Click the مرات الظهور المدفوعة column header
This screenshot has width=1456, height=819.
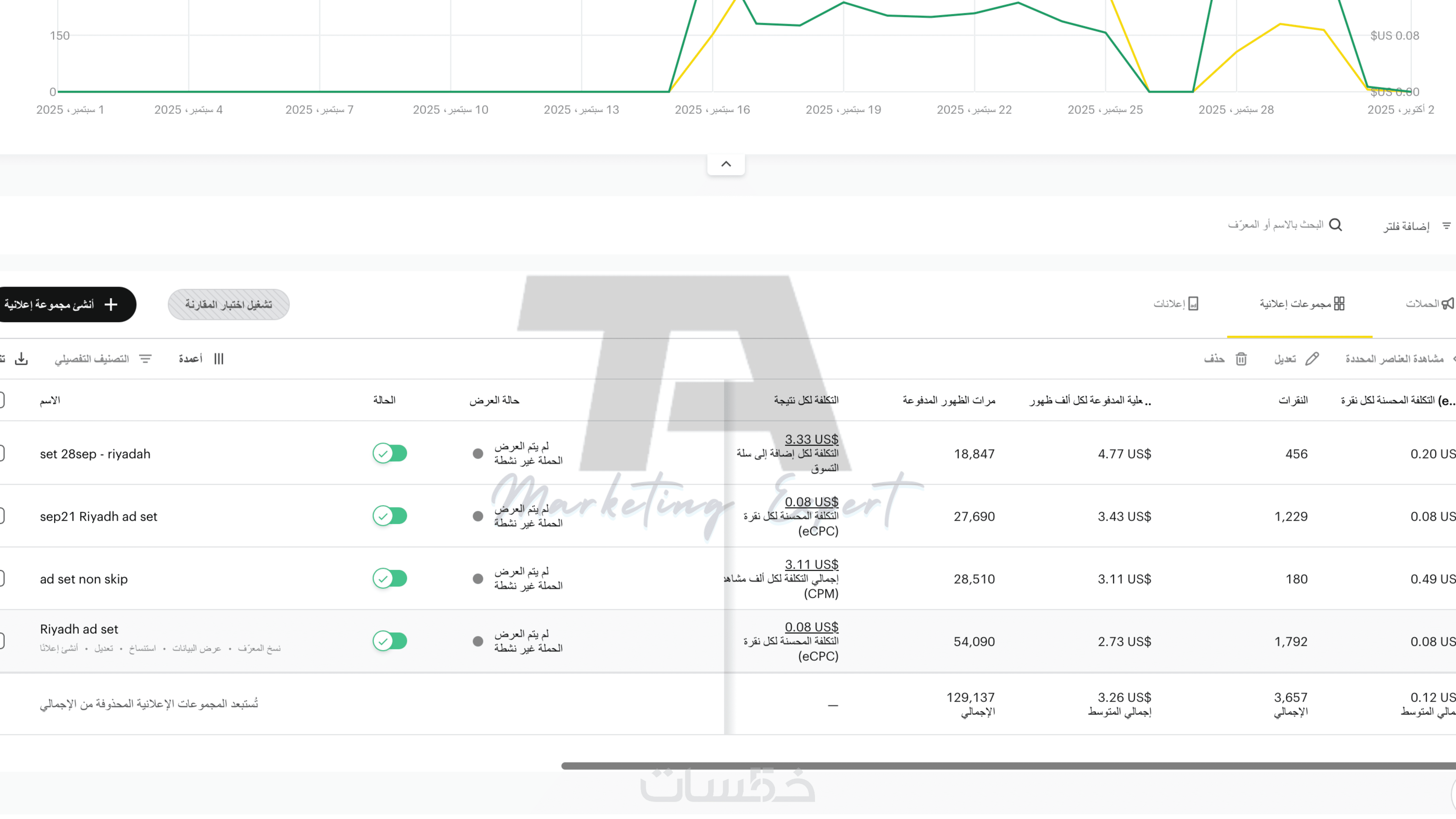point(949,400)
